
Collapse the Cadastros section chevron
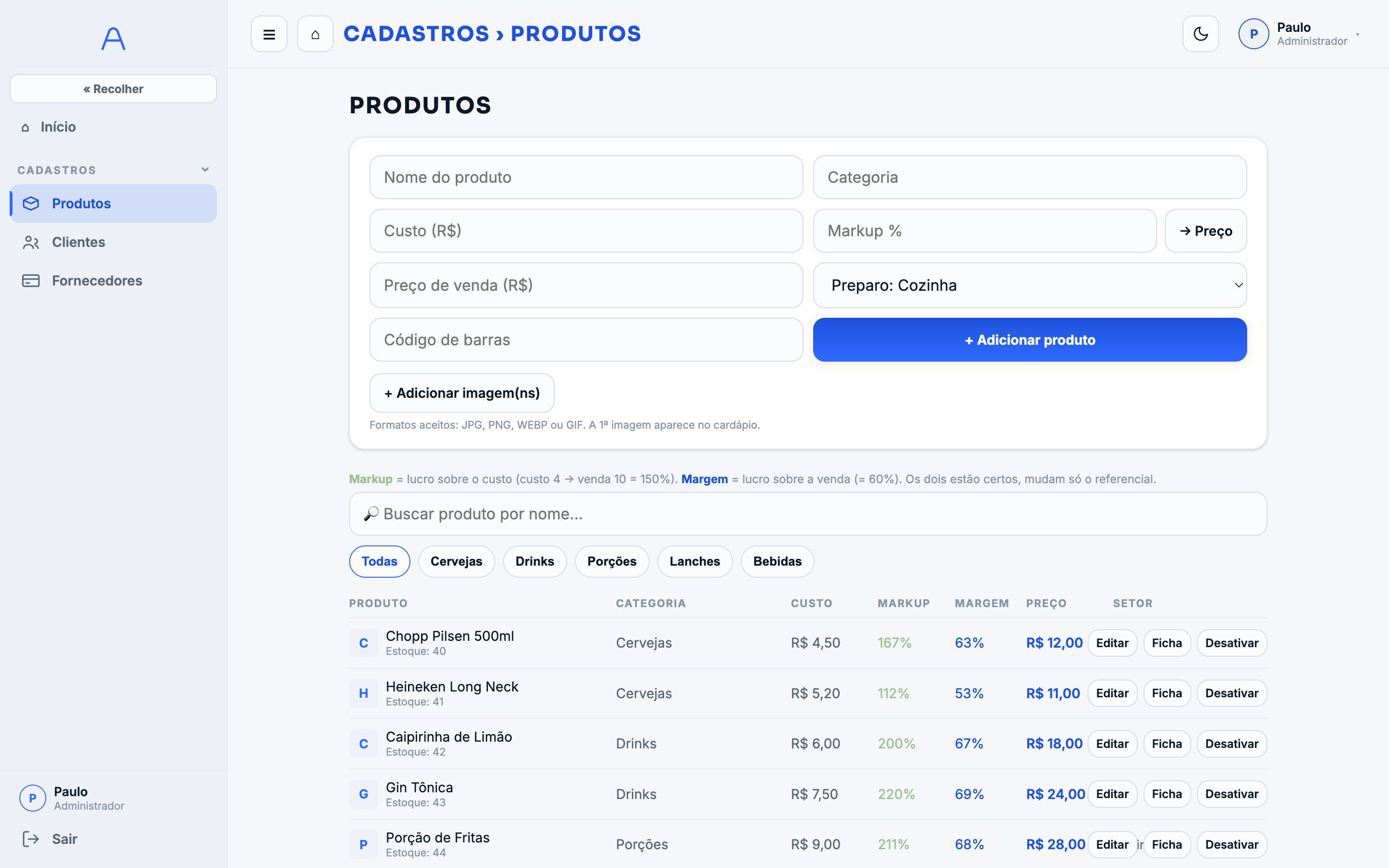click(x=205, y=169)
